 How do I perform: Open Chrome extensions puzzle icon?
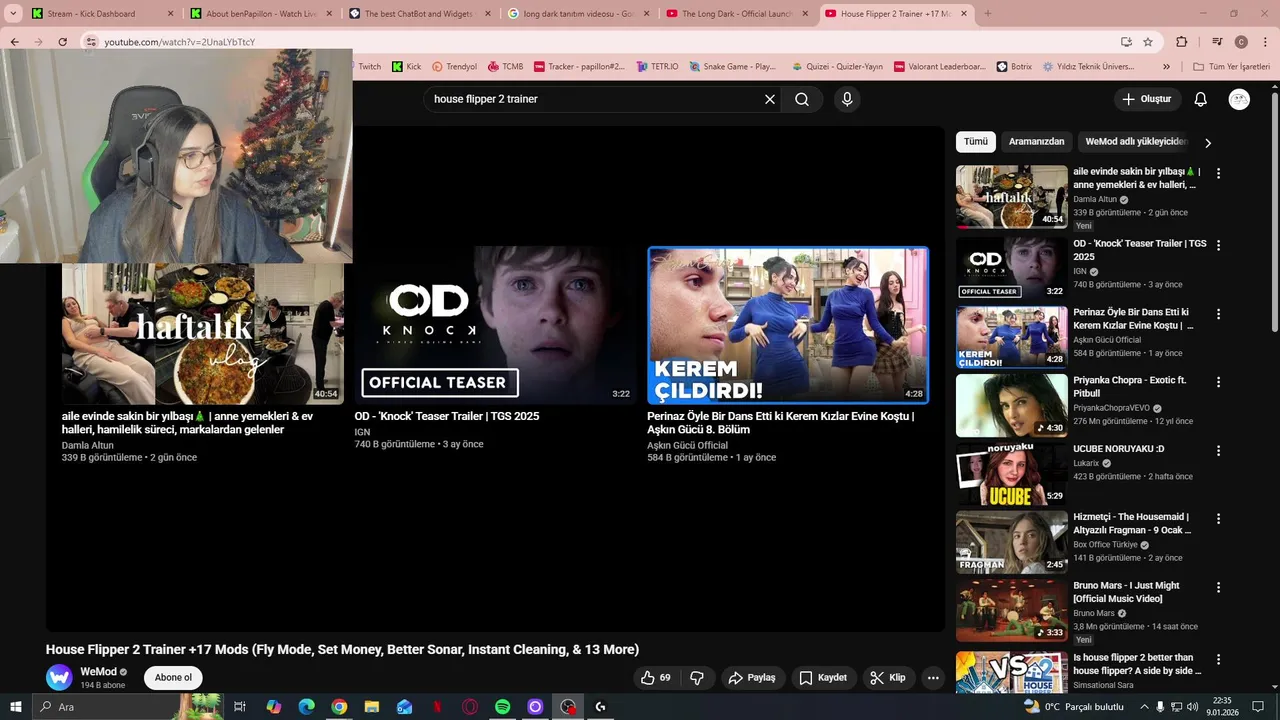pos(1182,42)
